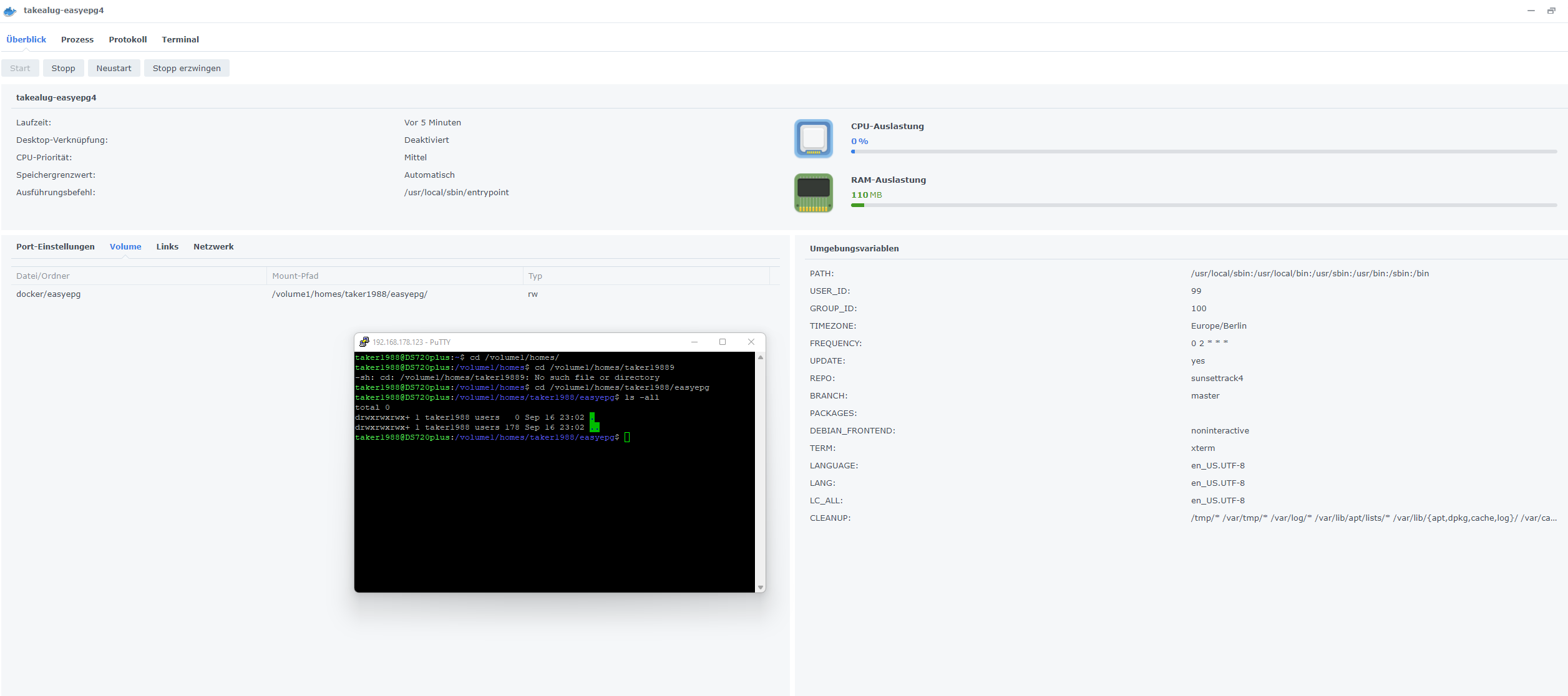
Task: Select the Volume tab
Action: [x=125, y=246]
